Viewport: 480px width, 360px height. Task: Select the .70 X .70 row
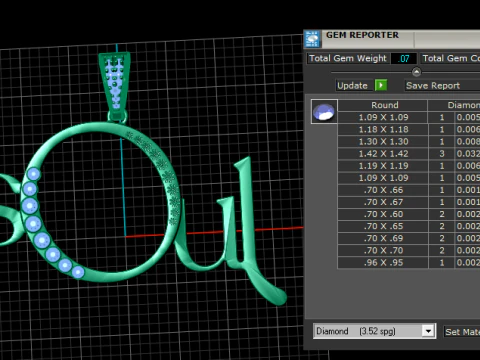[x=409, y=250]
